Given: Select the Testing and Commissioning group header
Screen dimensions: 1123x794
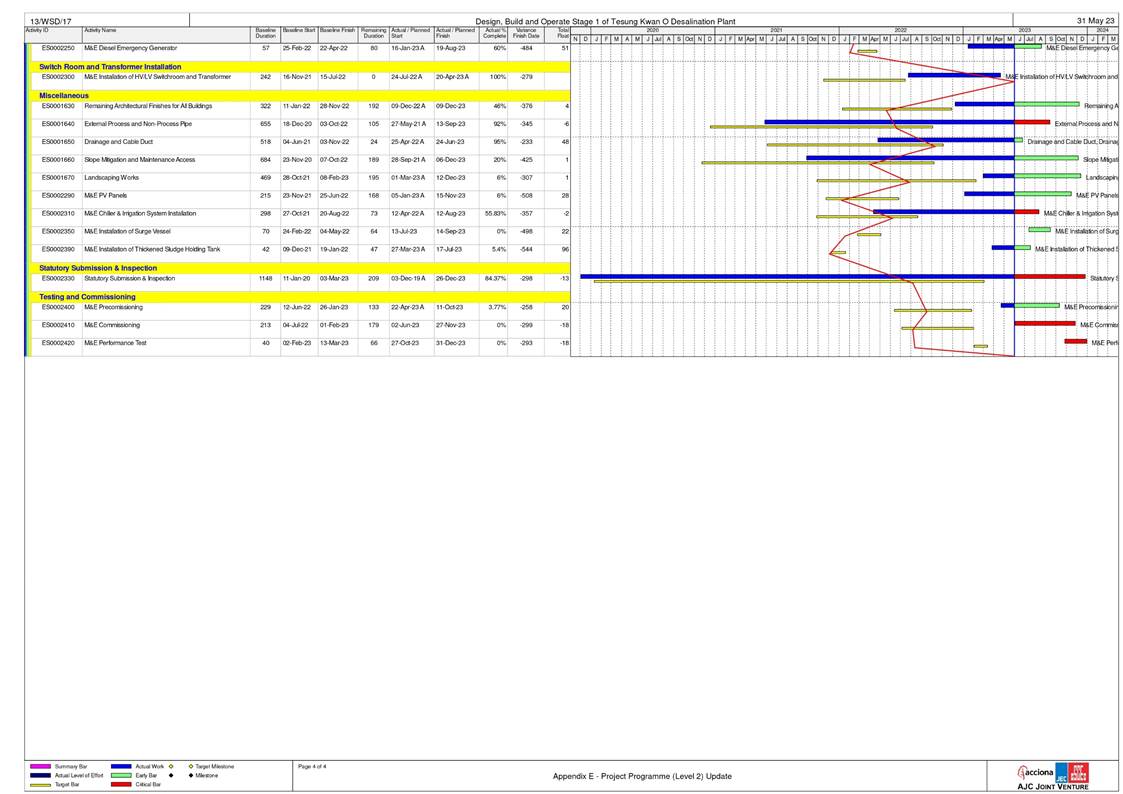Looking at the screenshot, I should pos(87,297).
